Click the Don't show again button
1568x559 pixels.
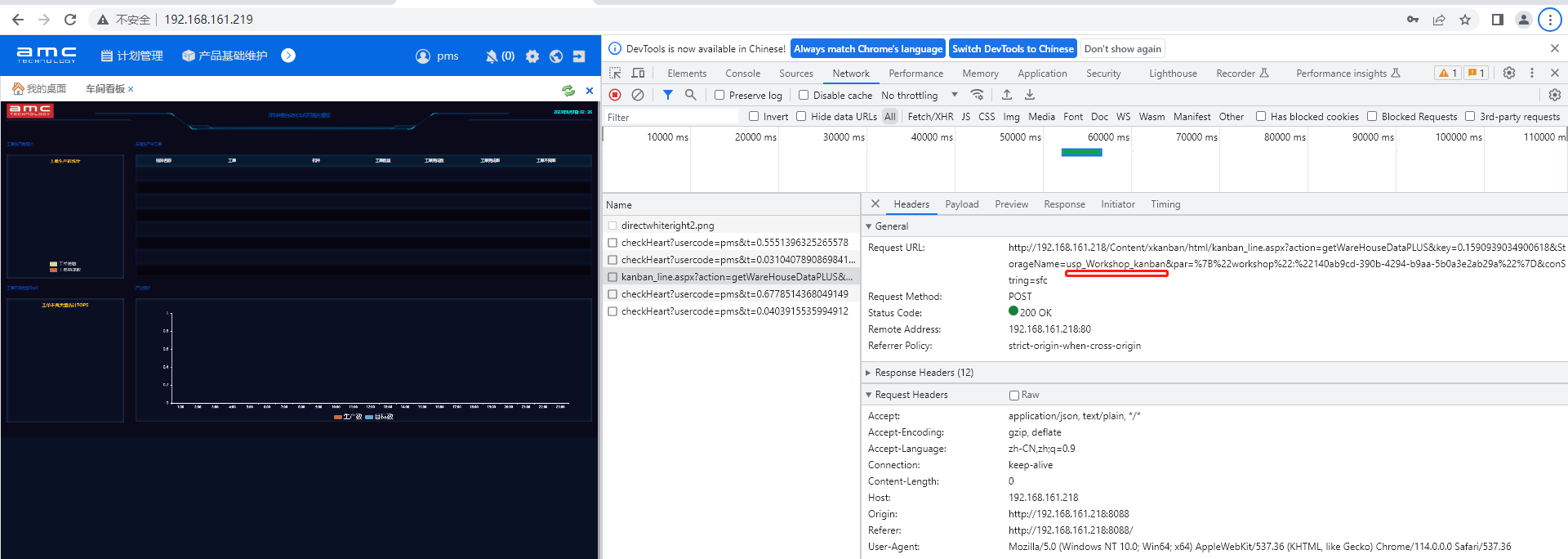pos(1122,49)
